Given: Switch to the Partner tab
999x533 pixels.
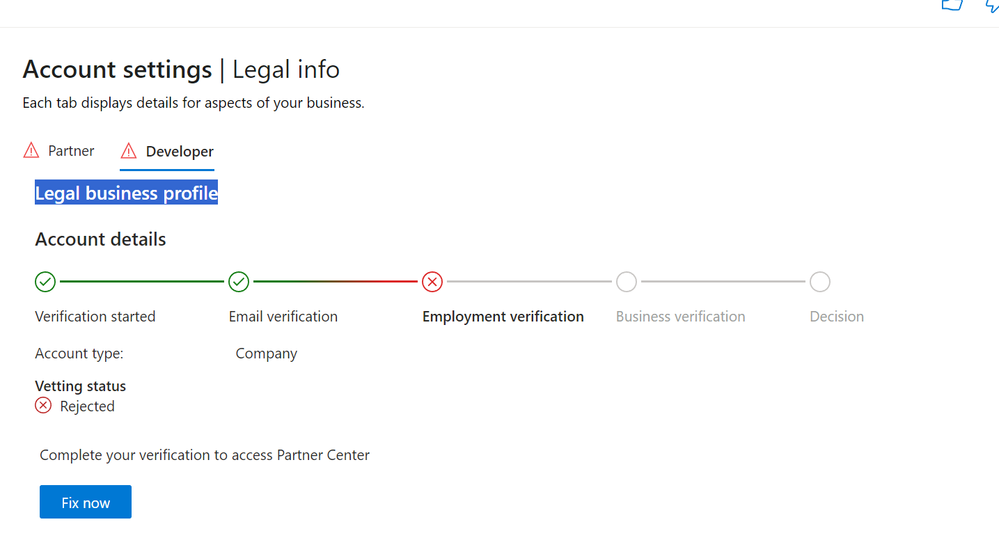Looking at the screenshot, I should [71, 151].
